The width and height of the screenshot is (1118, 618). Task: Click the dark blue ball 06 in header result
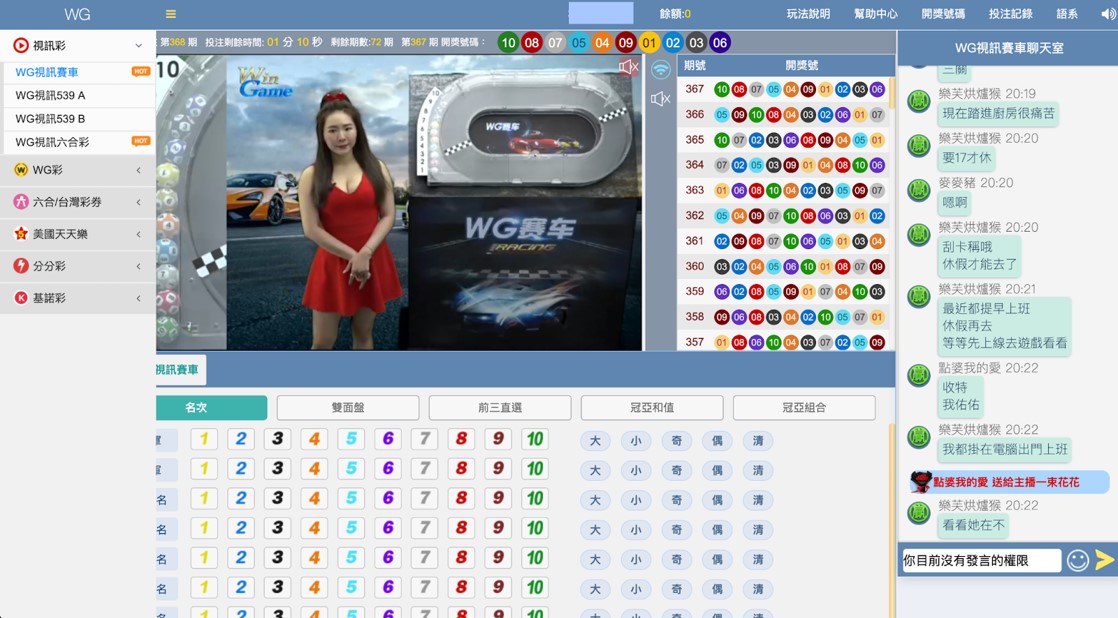(719, 43)
